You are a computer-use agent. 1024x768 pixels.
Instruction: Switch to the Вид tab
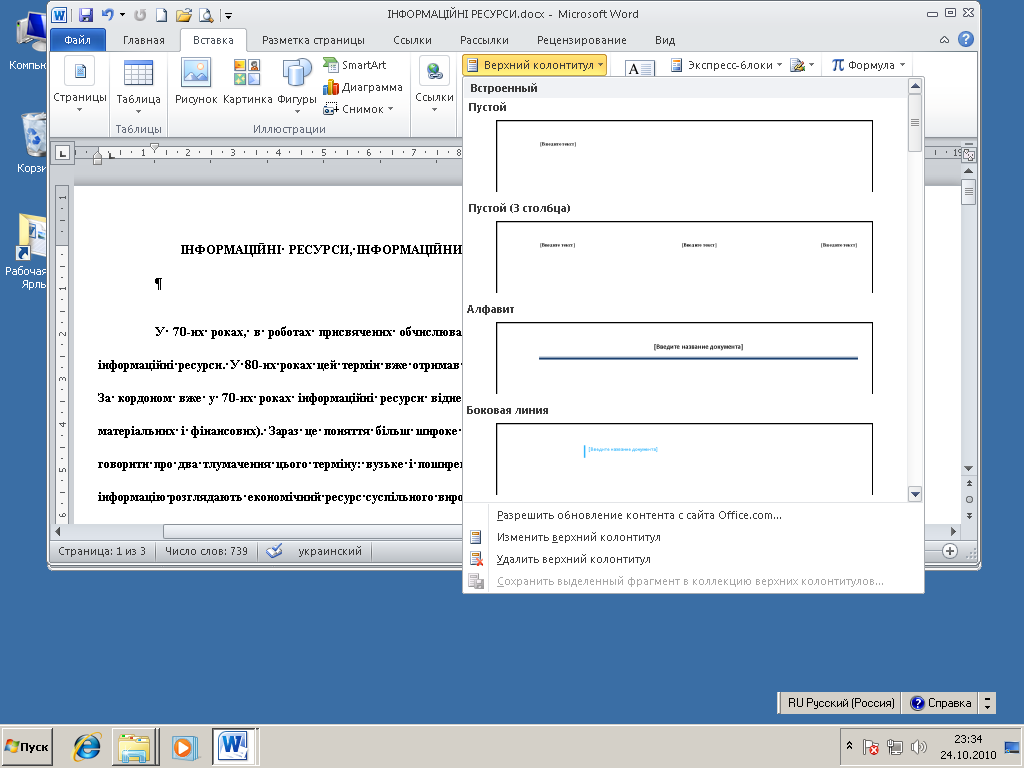665,40
